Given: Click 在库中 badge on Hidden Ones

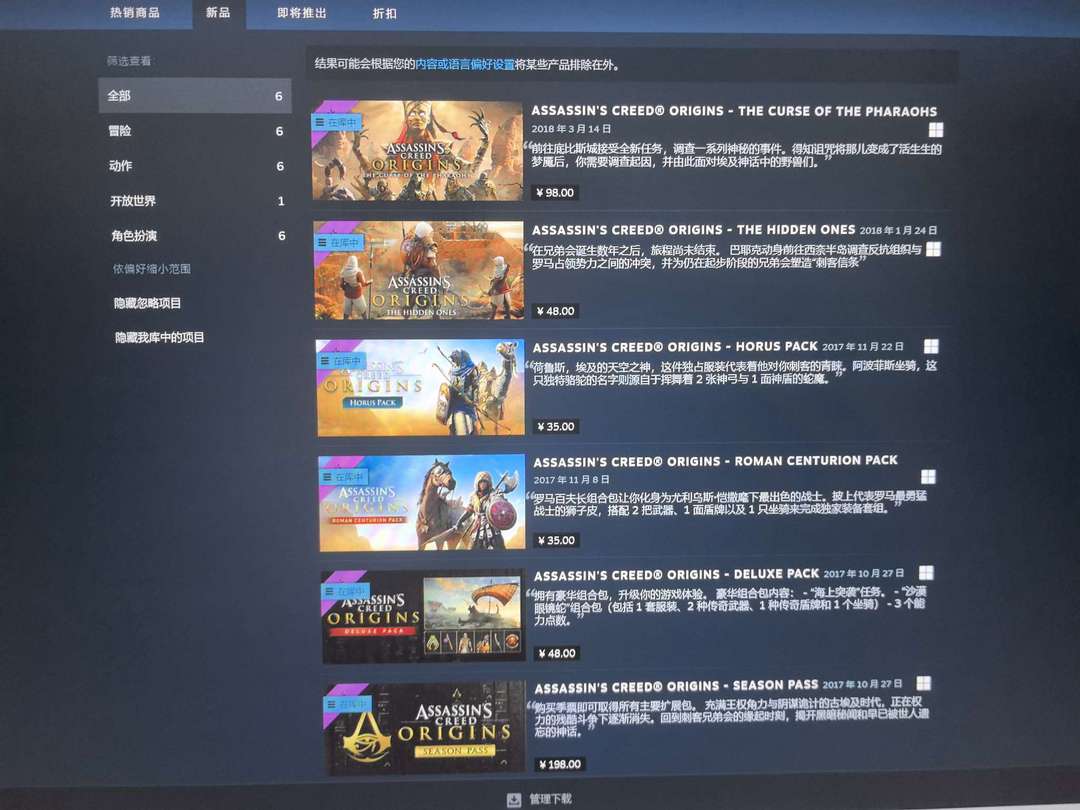Looking at the screenshot, I should [x=339, y=242].
